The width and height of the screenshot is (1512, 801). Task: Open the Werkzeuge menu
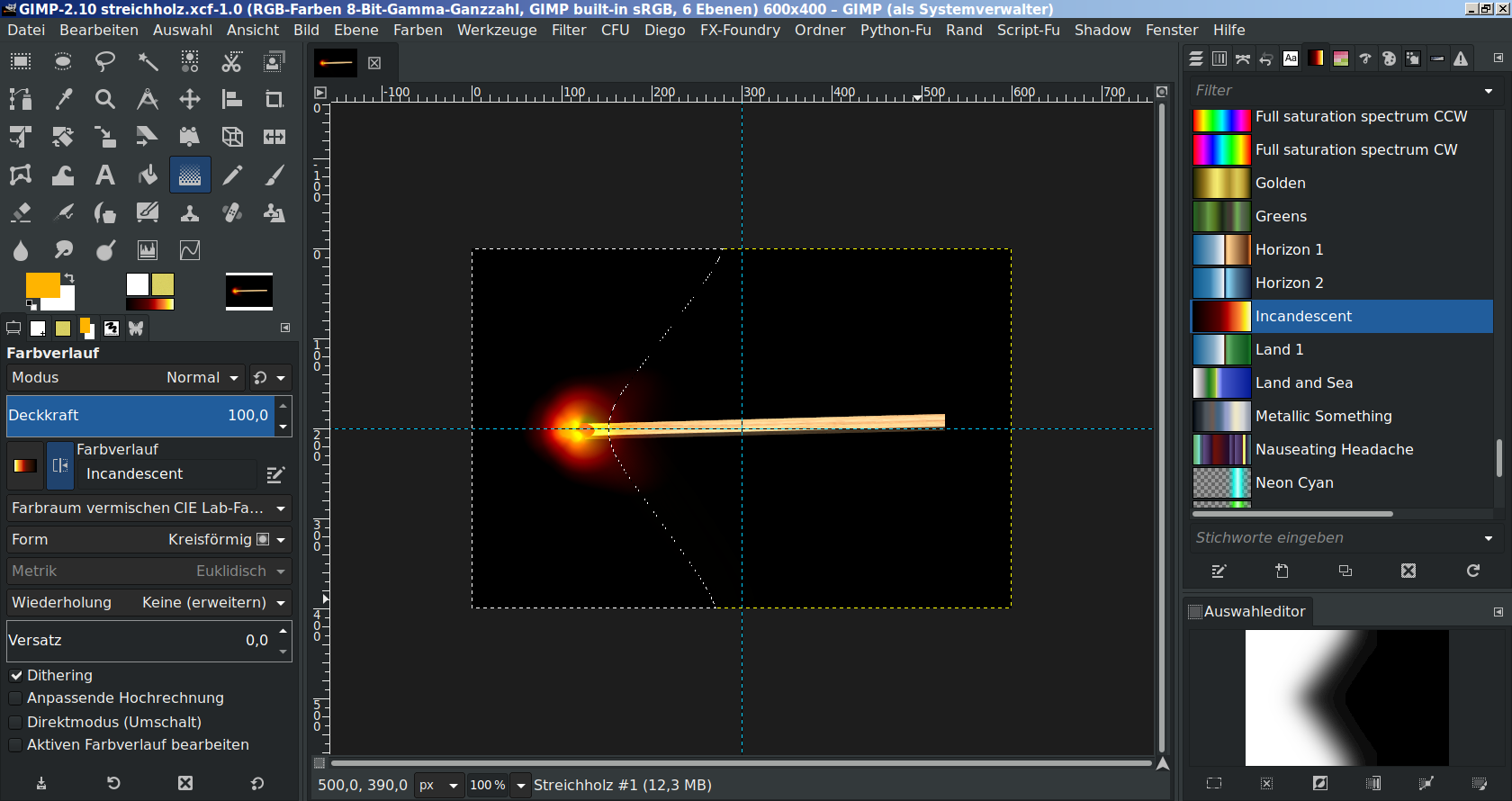497,30
